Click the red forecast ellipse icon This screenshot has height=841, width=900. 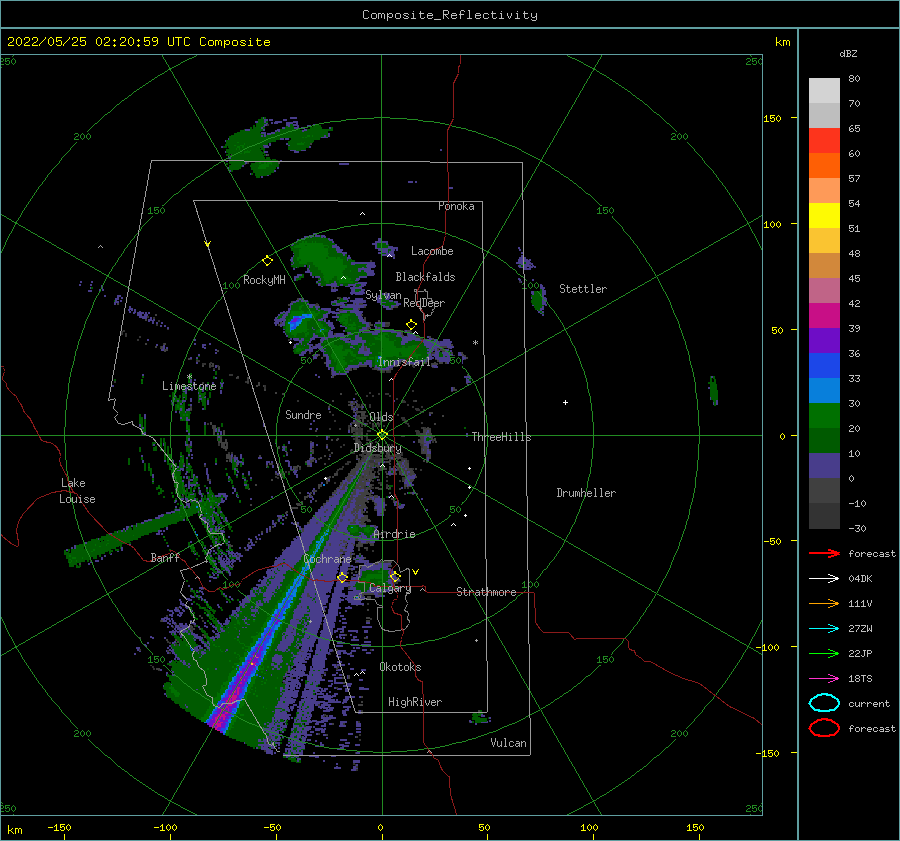pyautogui.click(x=824, y=728)
